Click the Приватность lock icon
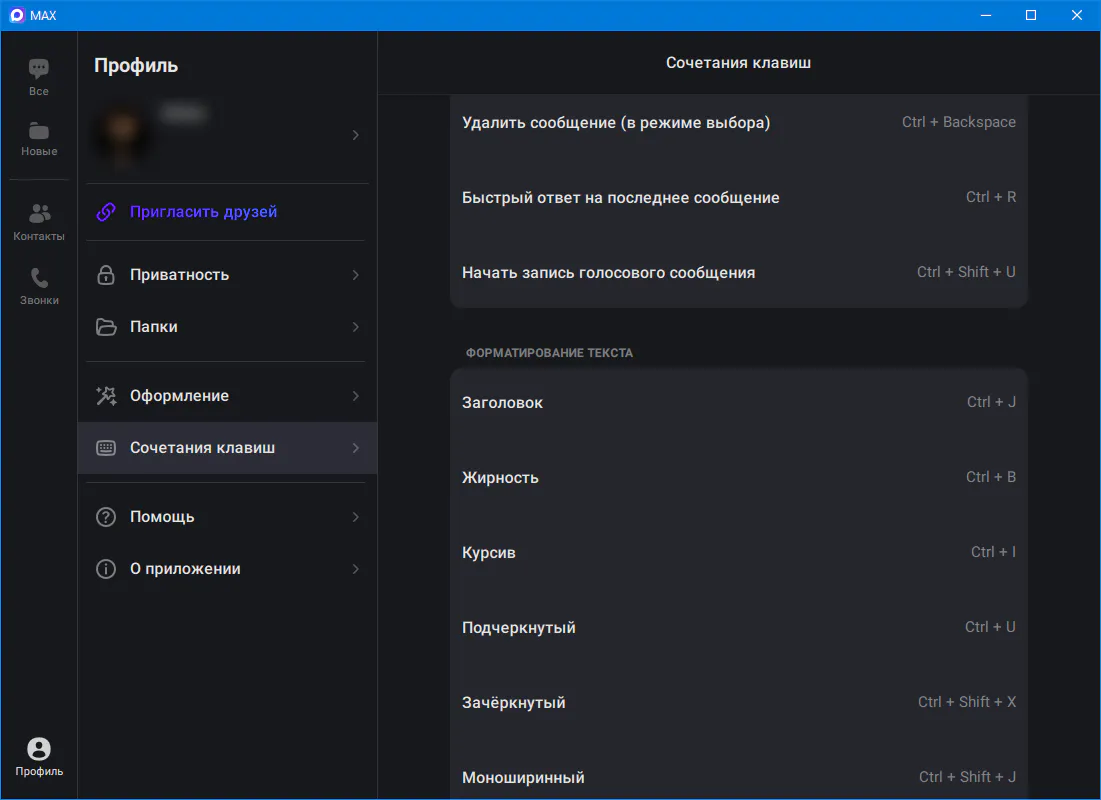This screenshot has height=800, width=1101. pos(106,275)
